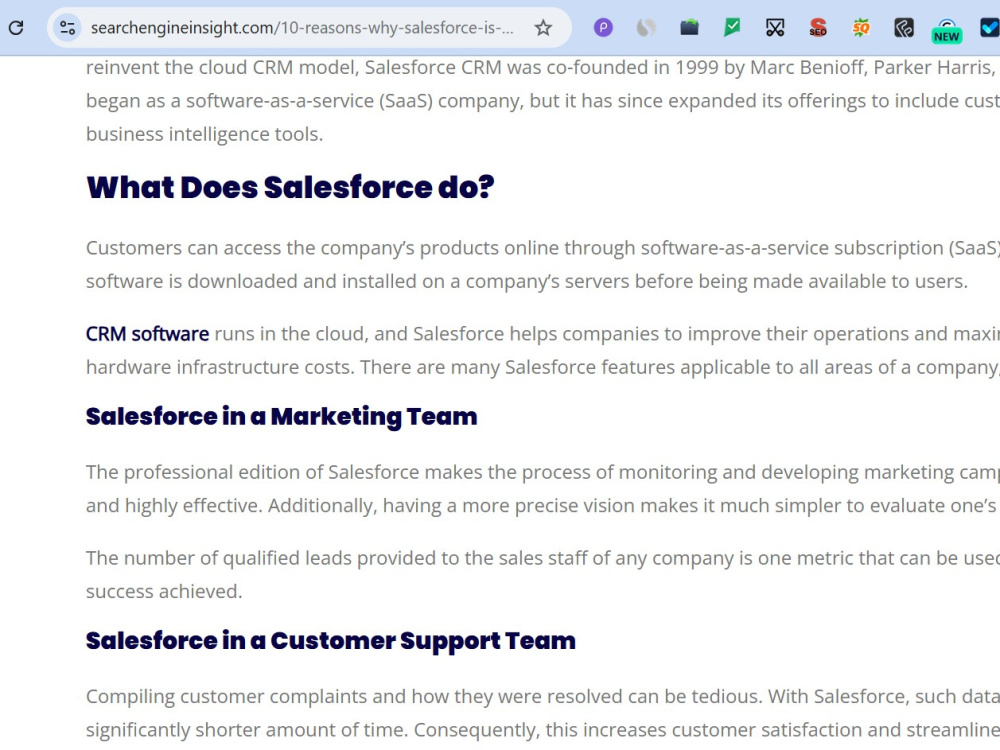Click paragraph starting 'Compiling customer complaints'
The image size is (1000, 750).
click(x=543, y=713)
